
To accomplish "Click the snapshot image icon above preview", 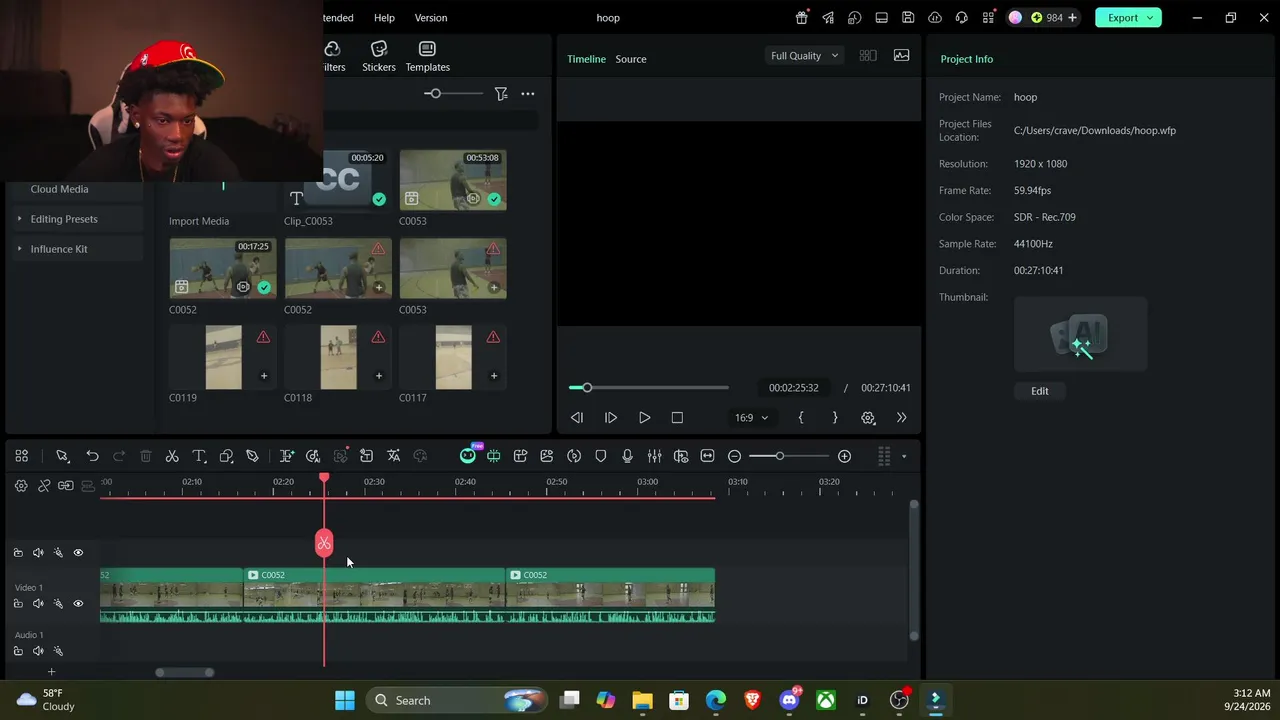I will click(901, 56).
